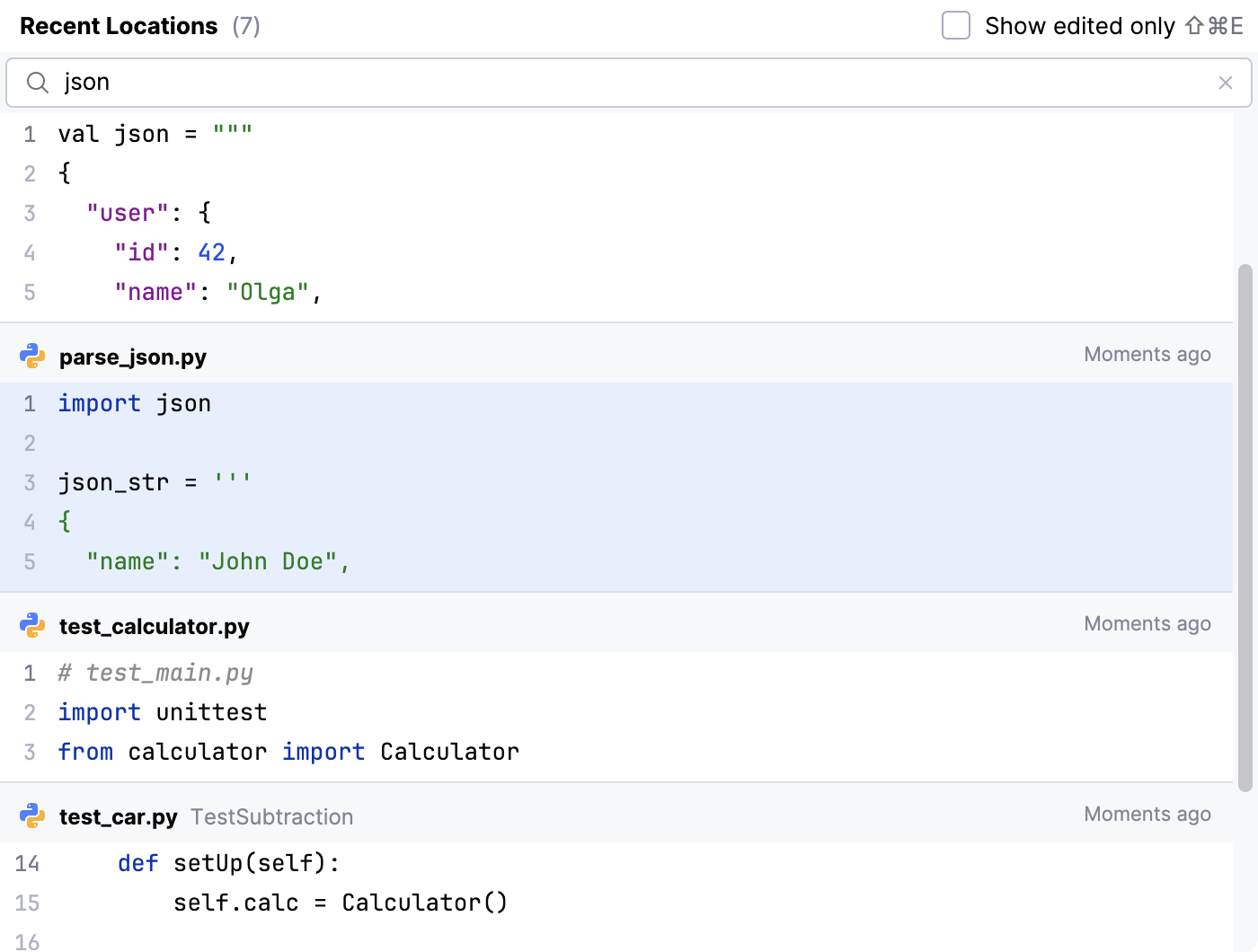
Task: Click Python icon next to test_calculator.py
Action: pyautogui.click(x=32, y=626)
